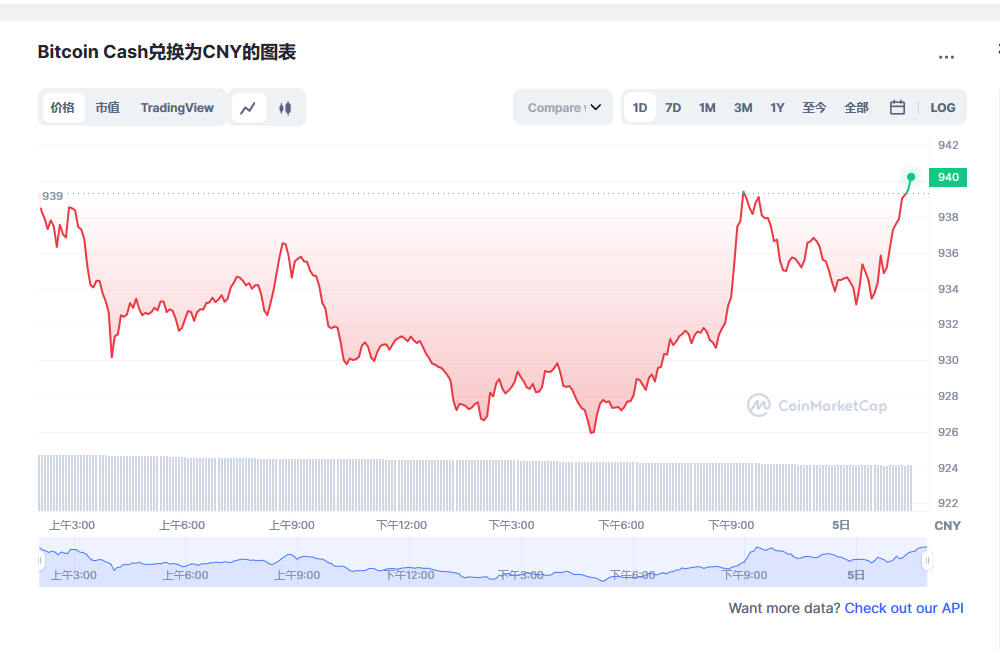
Task: Open the three-dot more options menu
Action: point(946,57)
